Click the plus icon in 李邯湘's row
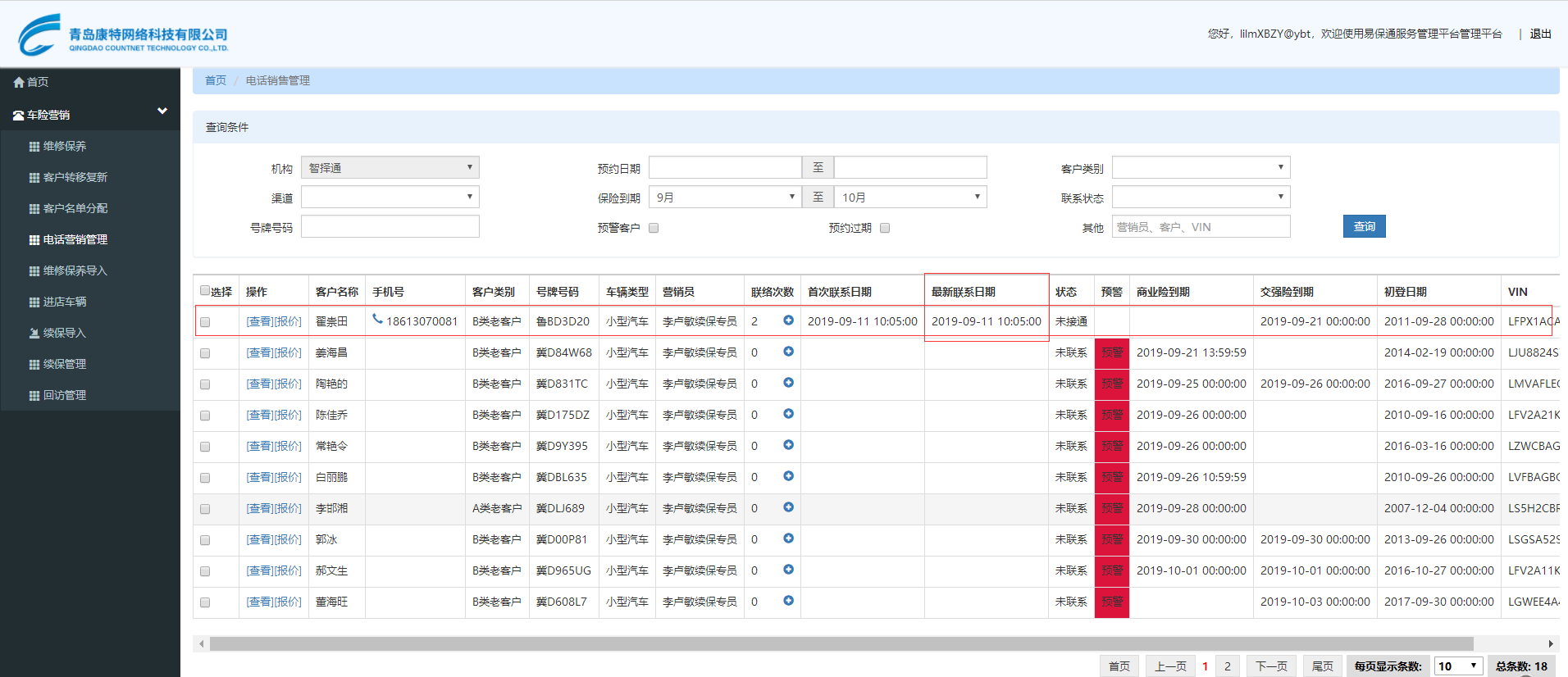1568x677 pixels. [x=788, y=507]
